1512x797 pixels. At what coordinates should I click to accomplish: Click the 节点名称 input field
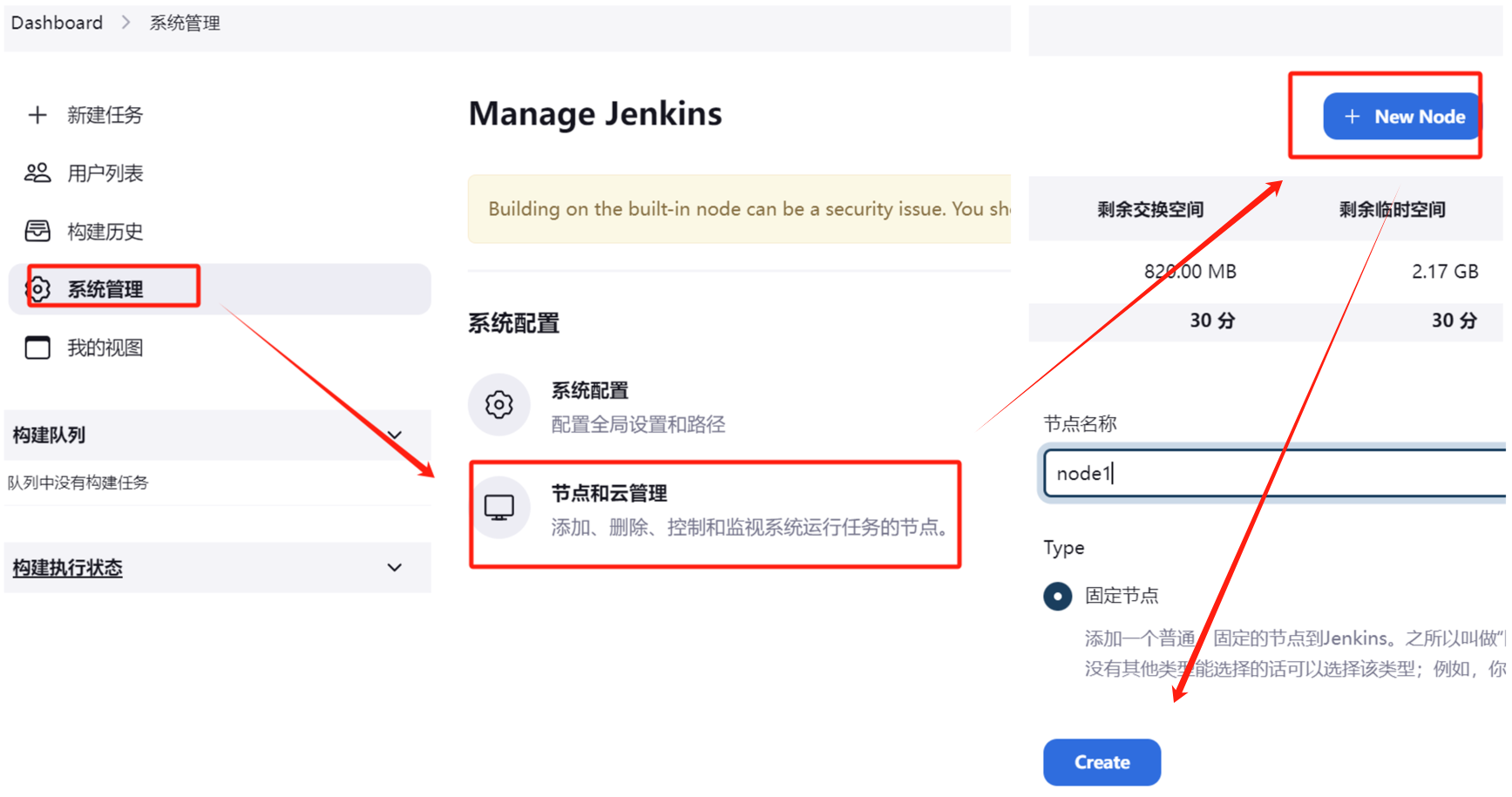click(x=1274, y=473)
